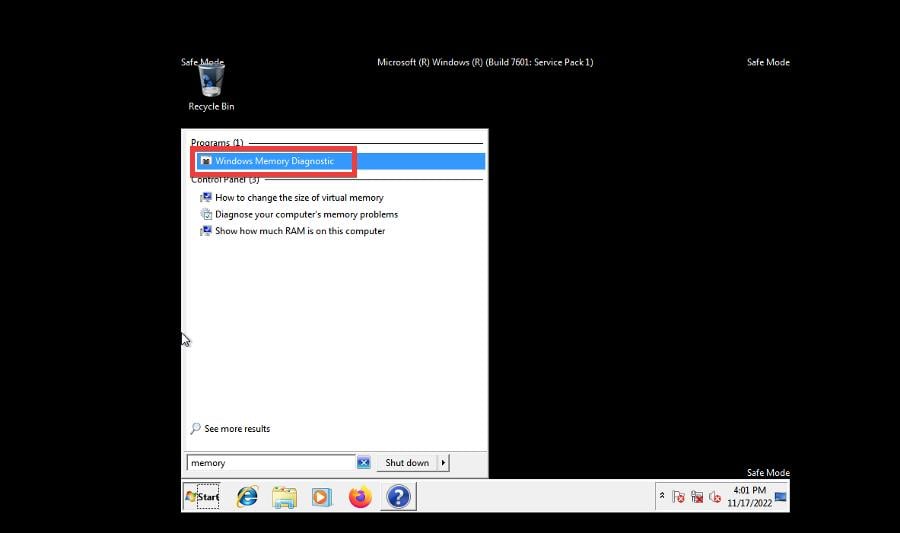Click the Windows Memory Diagnostic chip icon
This screenshot has height=533, width=900.
tap(206, 161)
